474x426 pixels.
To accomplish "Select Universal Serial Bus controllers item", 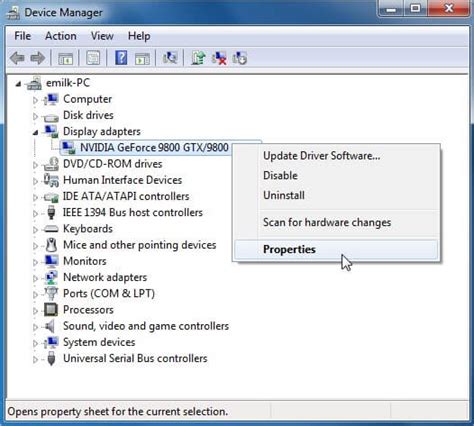I will [135, 358].
